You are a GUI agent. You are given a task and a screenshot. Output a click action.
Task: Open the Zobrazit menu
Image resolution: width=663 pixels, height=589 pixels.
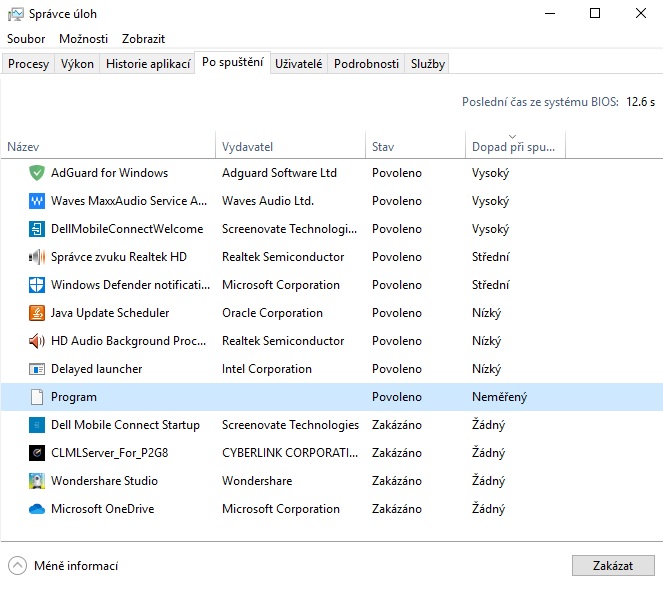[x=143, y=39]
